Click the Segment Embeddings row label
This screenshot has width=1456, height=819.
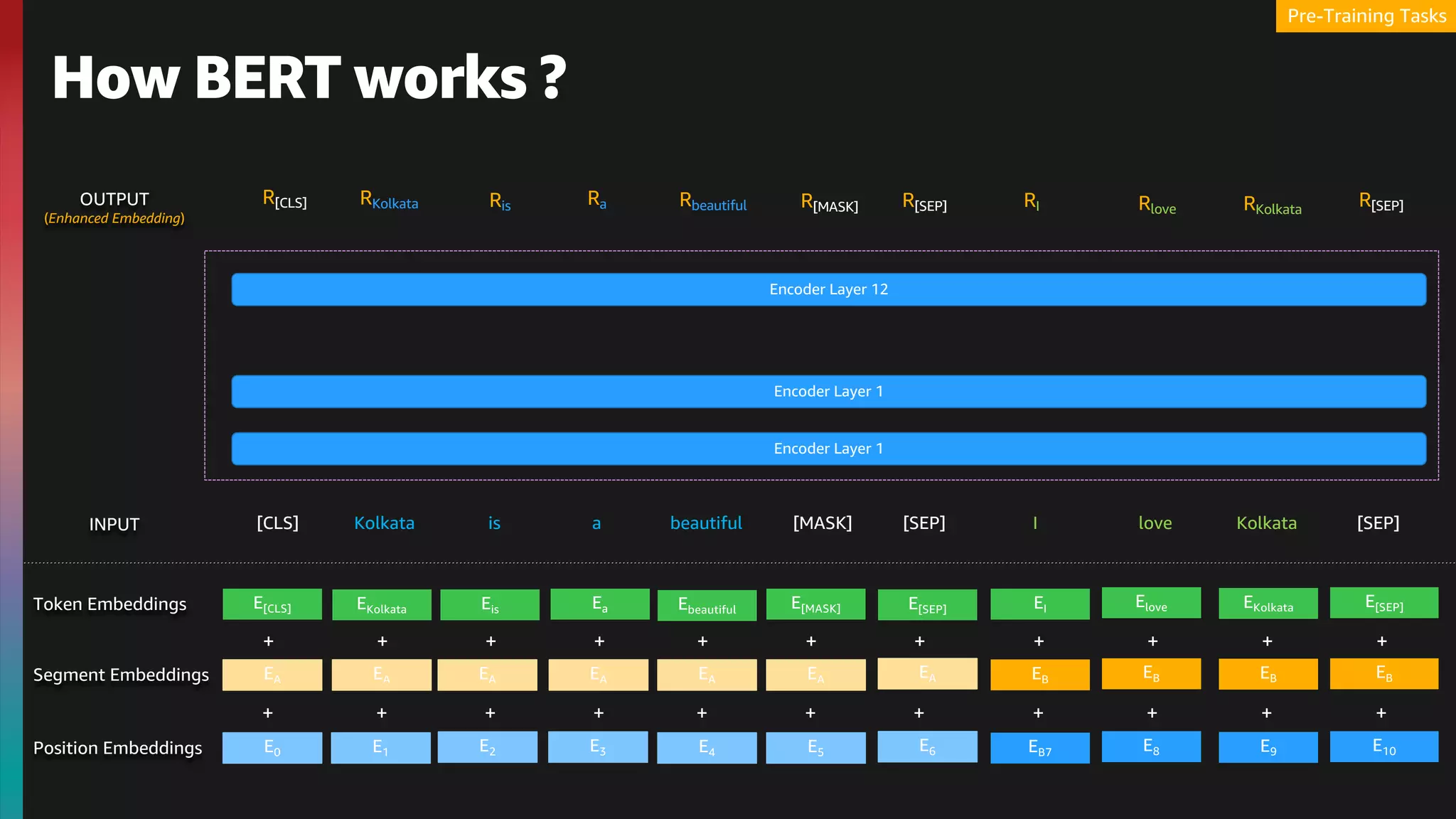121,675
